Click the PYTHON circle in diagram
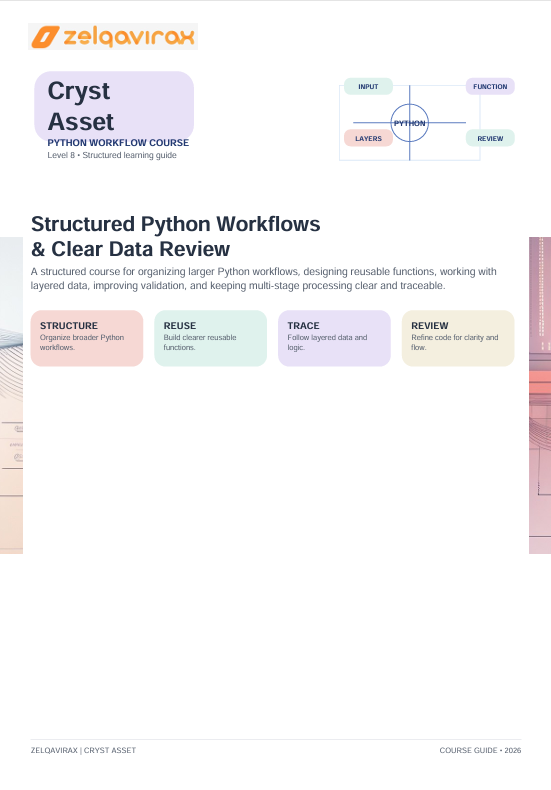Image resolution: width=551 pixels, height=790 pixels. [409, 123]
